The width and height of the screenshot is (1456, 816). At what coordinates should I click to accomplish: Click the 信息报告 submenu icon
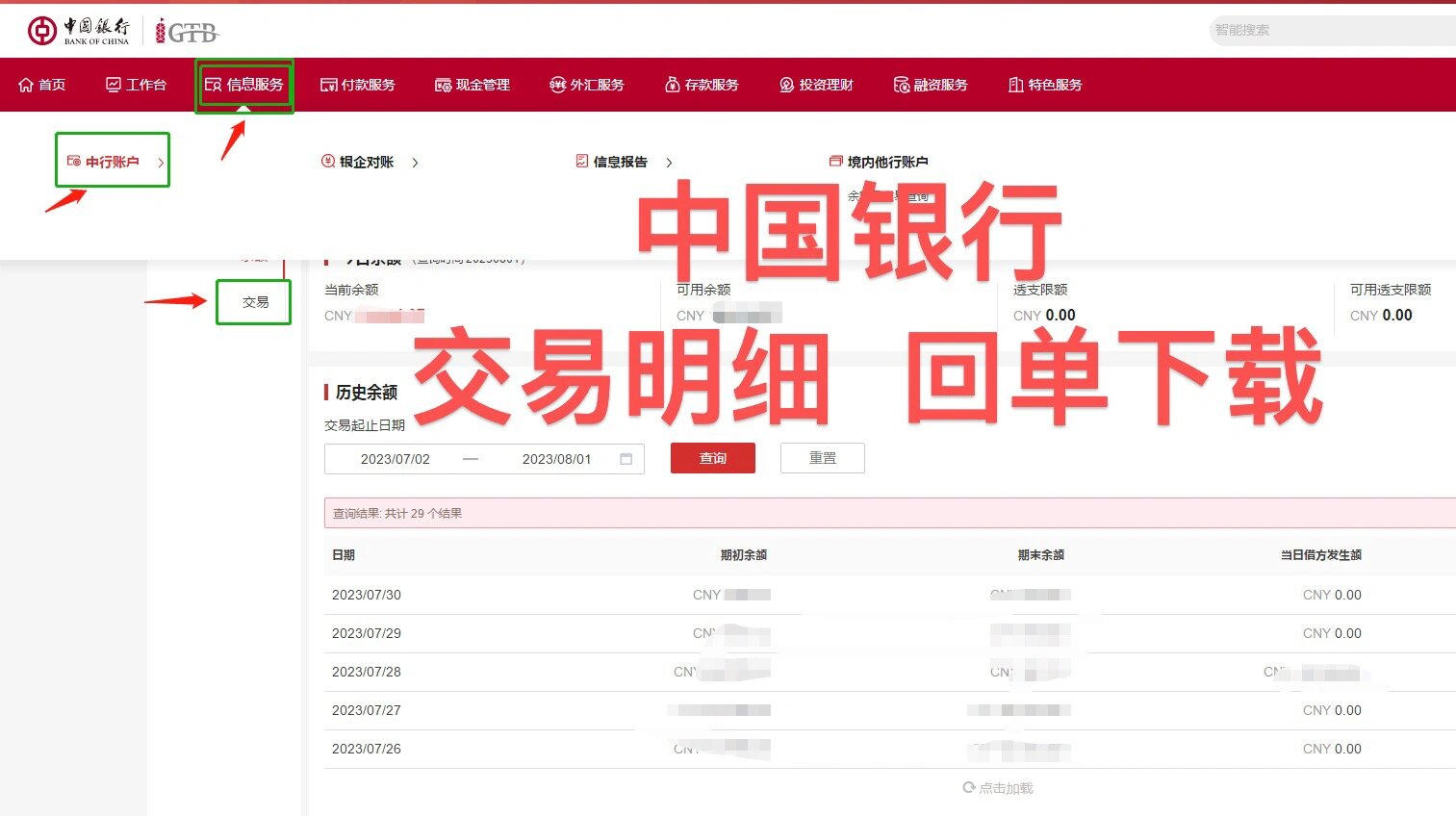point(581,161)
